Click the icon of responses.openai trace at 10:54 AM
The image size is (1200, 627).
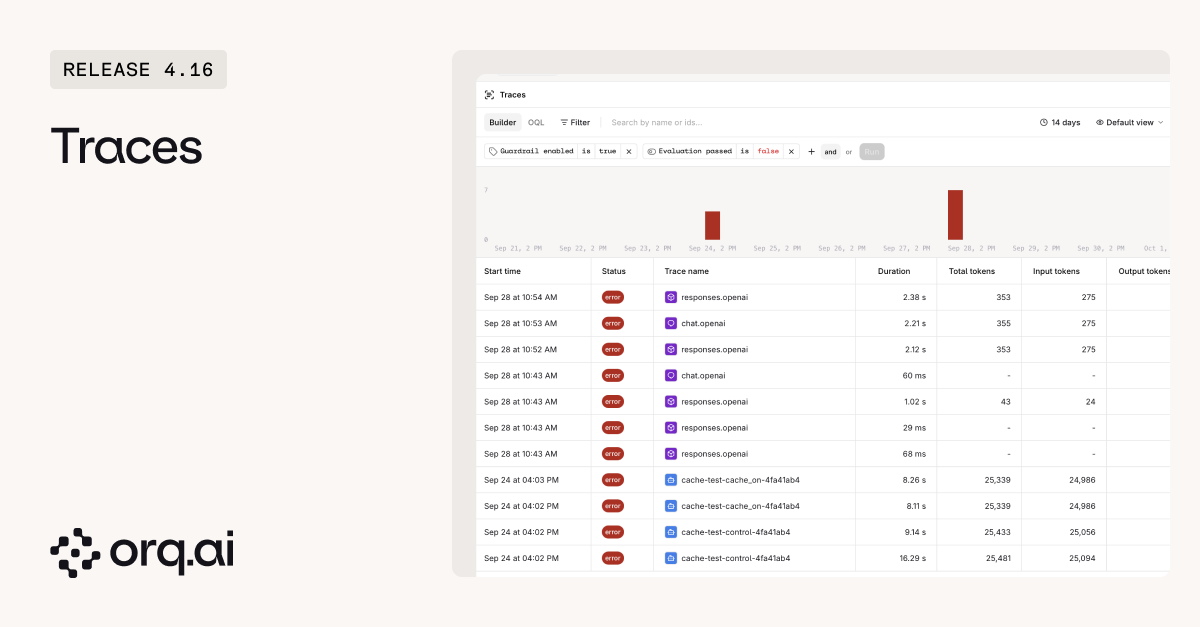671,297
